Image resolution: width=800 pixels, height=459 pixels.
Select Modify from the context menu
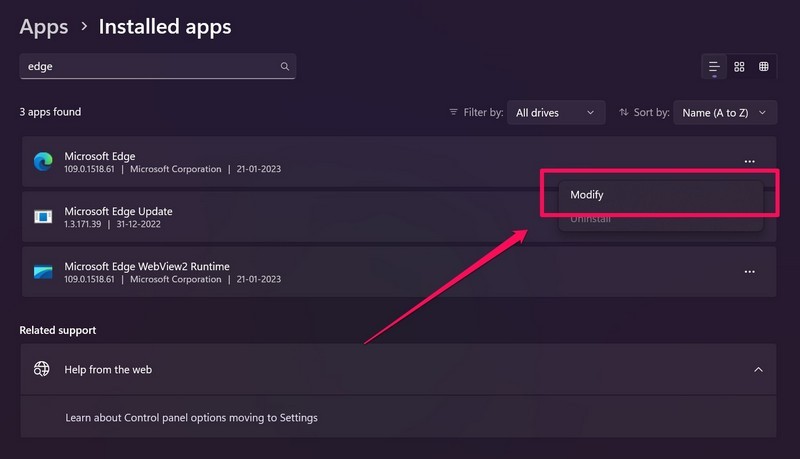587,195
